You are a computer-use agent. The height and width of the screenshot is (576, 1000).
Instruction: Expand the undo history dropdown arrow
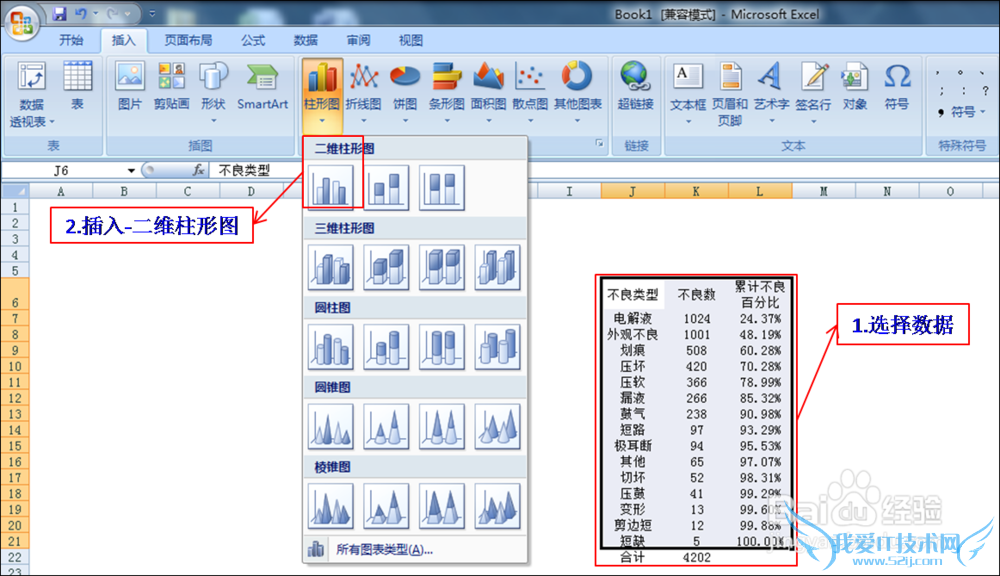coord(96,13)
